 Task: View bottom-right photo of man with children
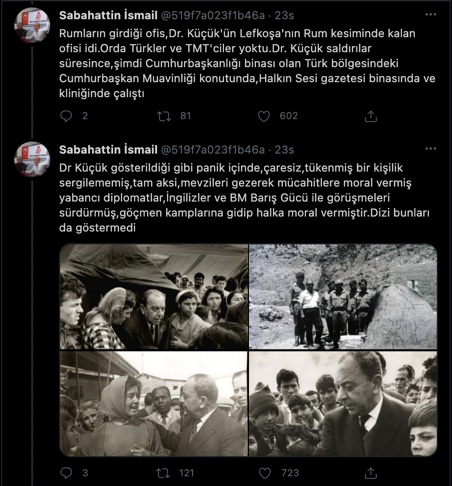click(x=343, y=404)
